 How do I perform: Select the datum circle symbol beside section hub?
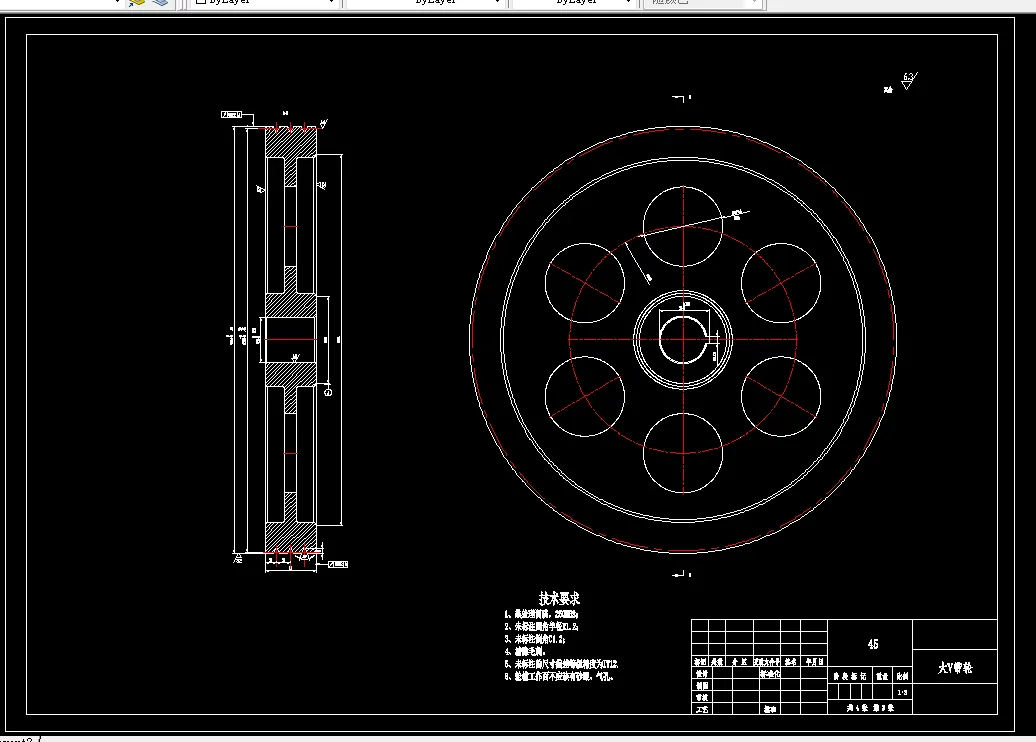click(x=328, y=392)
